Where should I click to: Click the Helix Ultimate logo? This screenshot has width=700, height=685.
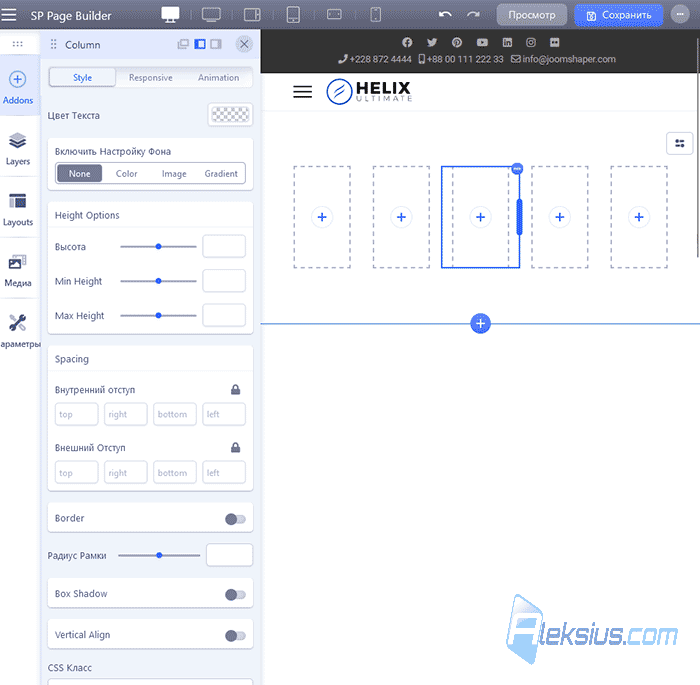[x=369, y=92]
